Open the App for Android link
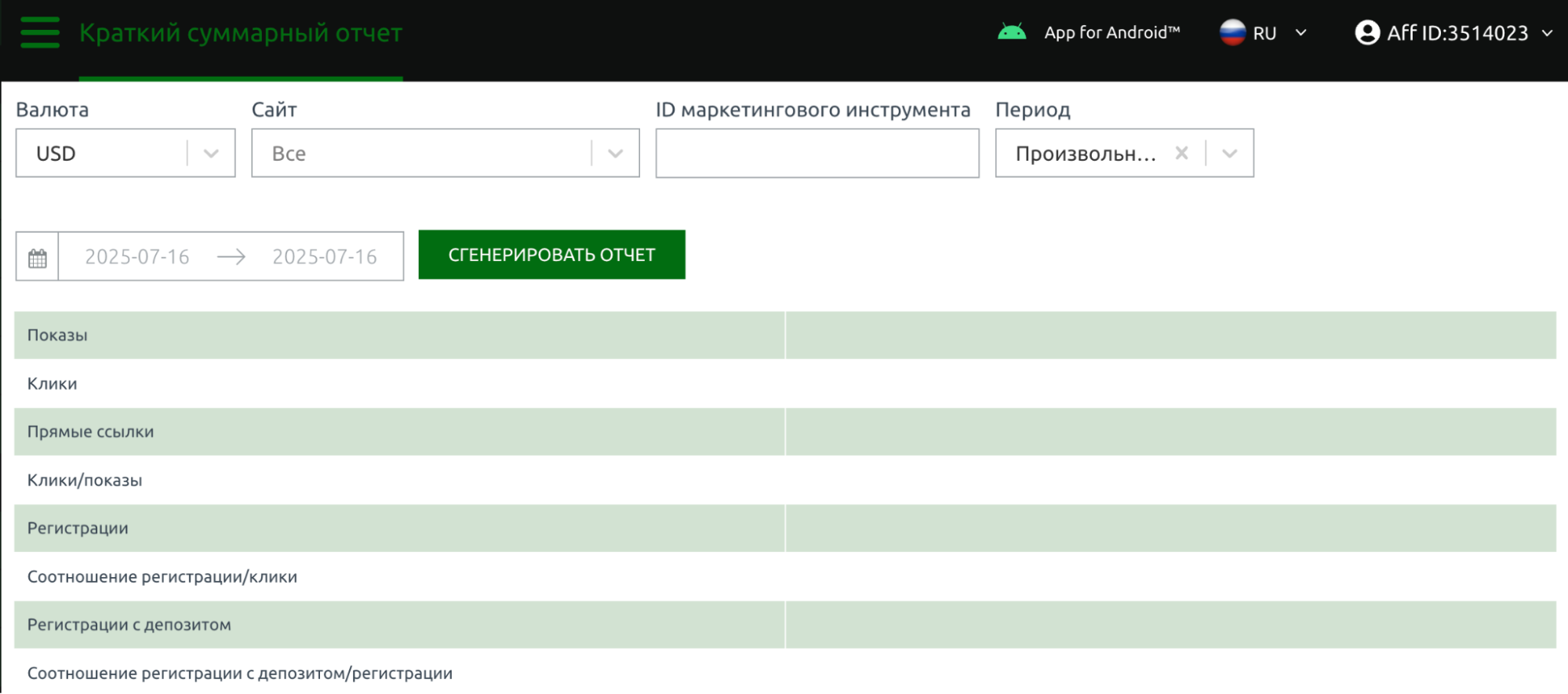The height and width of the screenshot is (694, 1568). [x=1111, y=33]
